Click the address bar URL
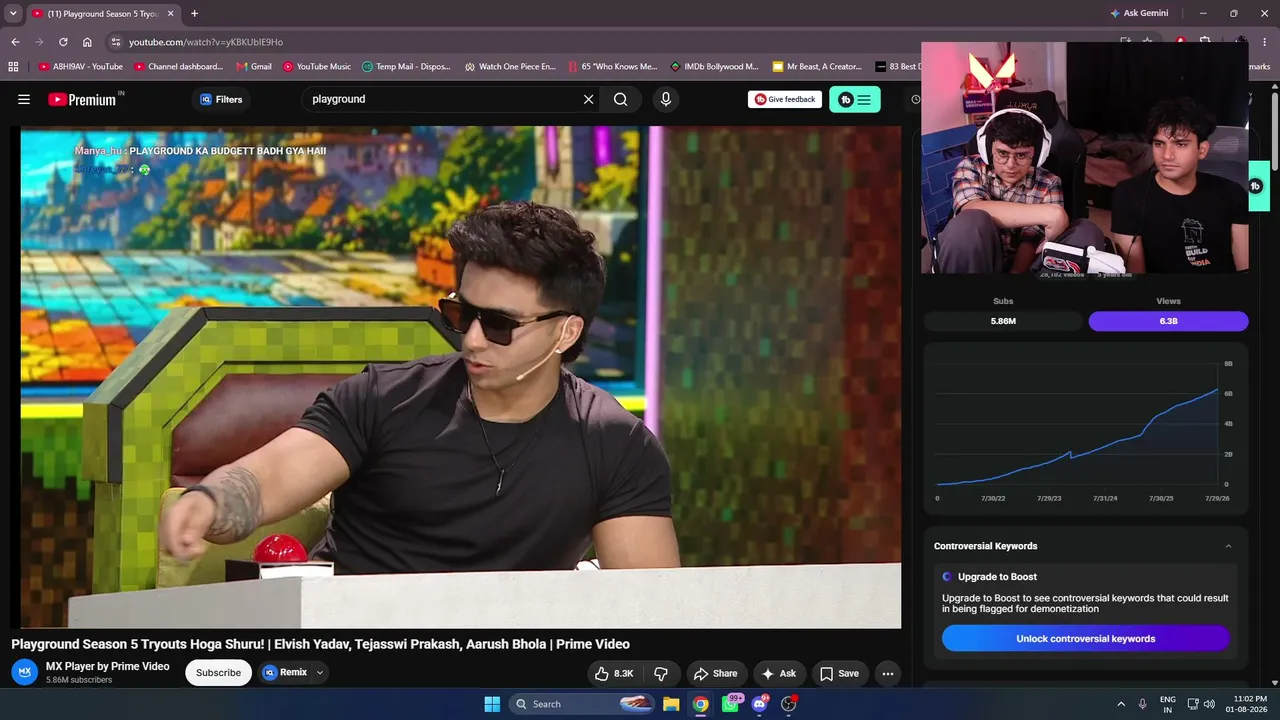 point(206,42)
